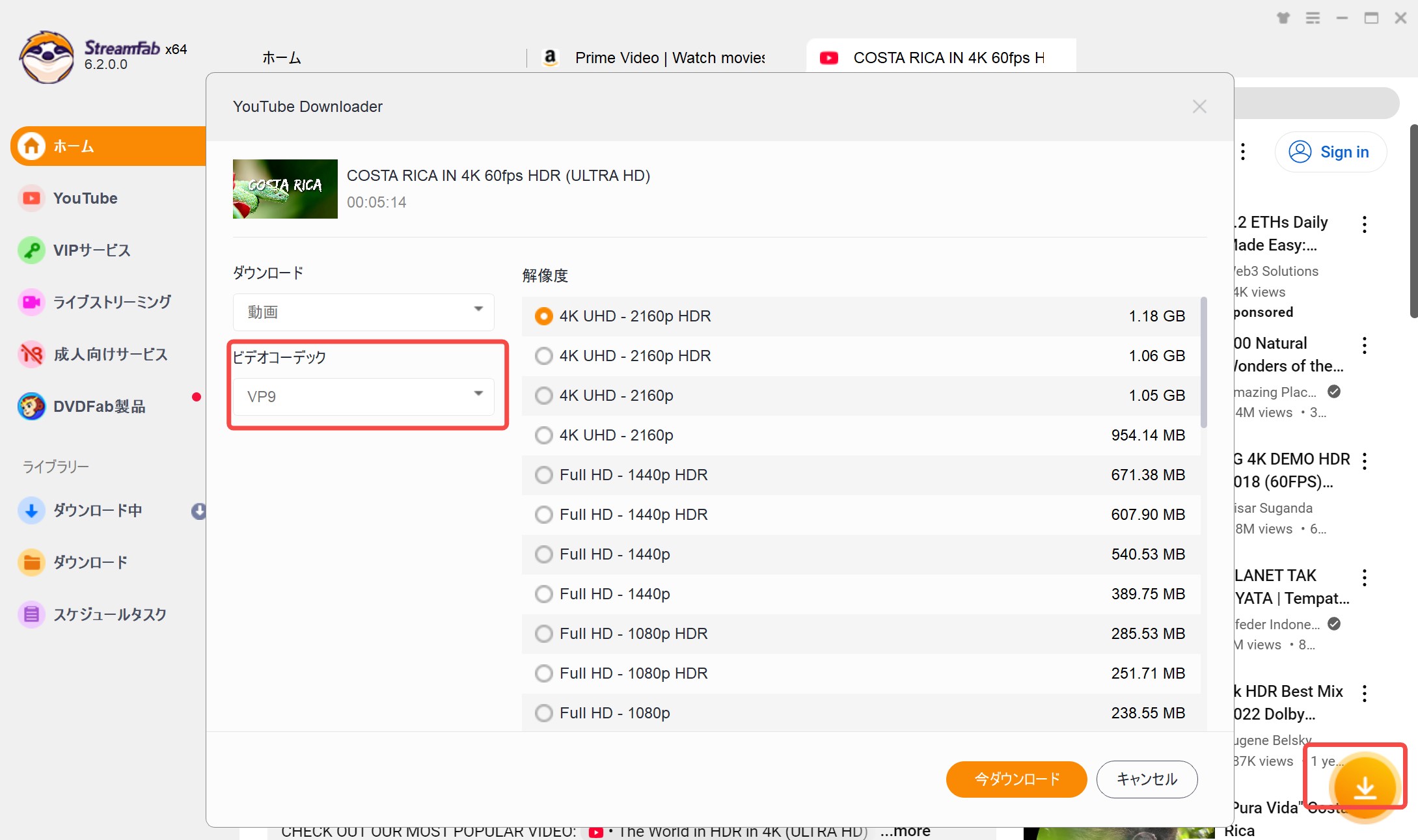Open the ダウンロード type dropdown (動画)
1418x840 pixels.
click(x=363, y=312)
